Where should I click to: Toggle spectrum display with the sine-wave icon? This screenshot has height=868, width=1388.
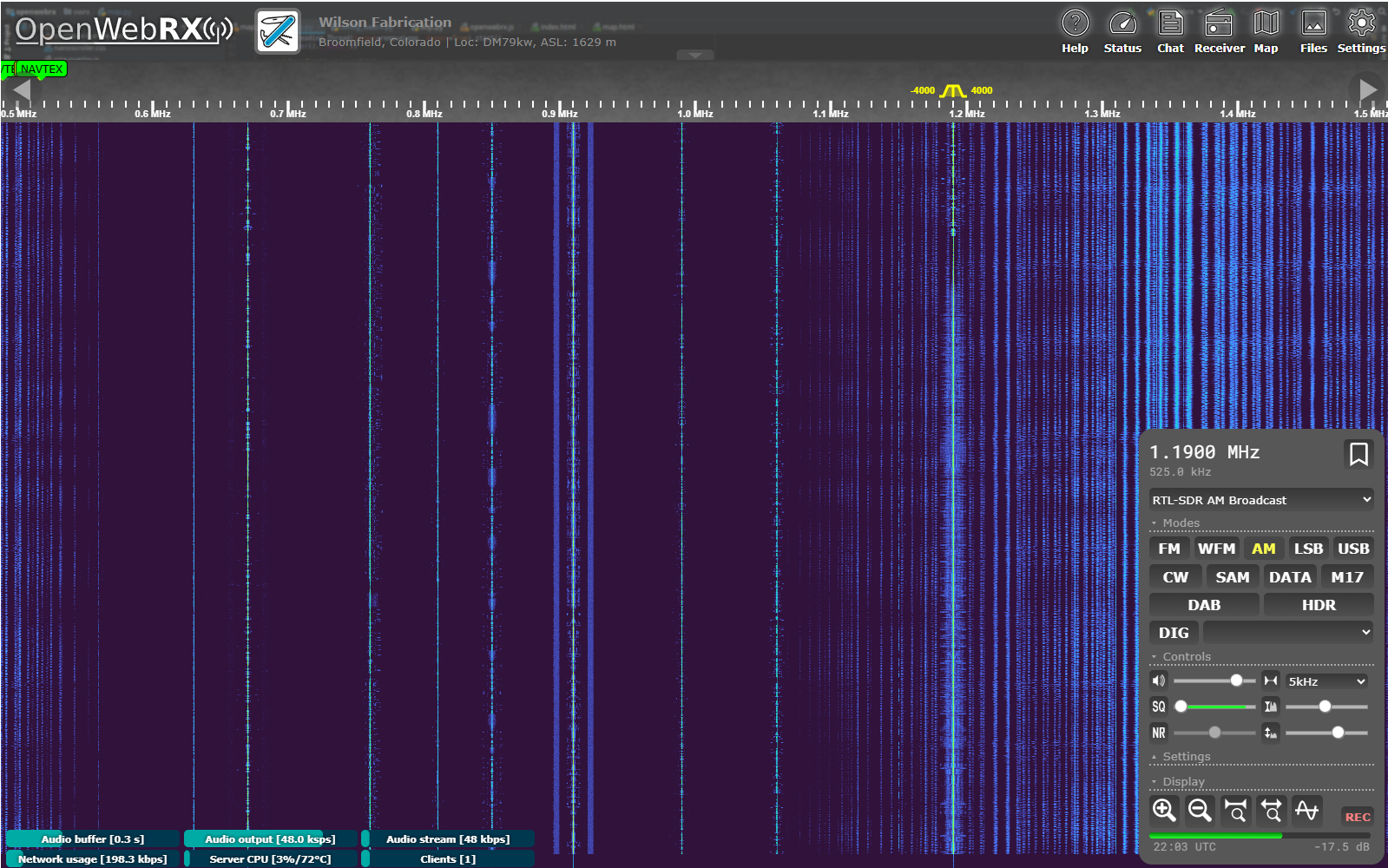[1306, 810]
